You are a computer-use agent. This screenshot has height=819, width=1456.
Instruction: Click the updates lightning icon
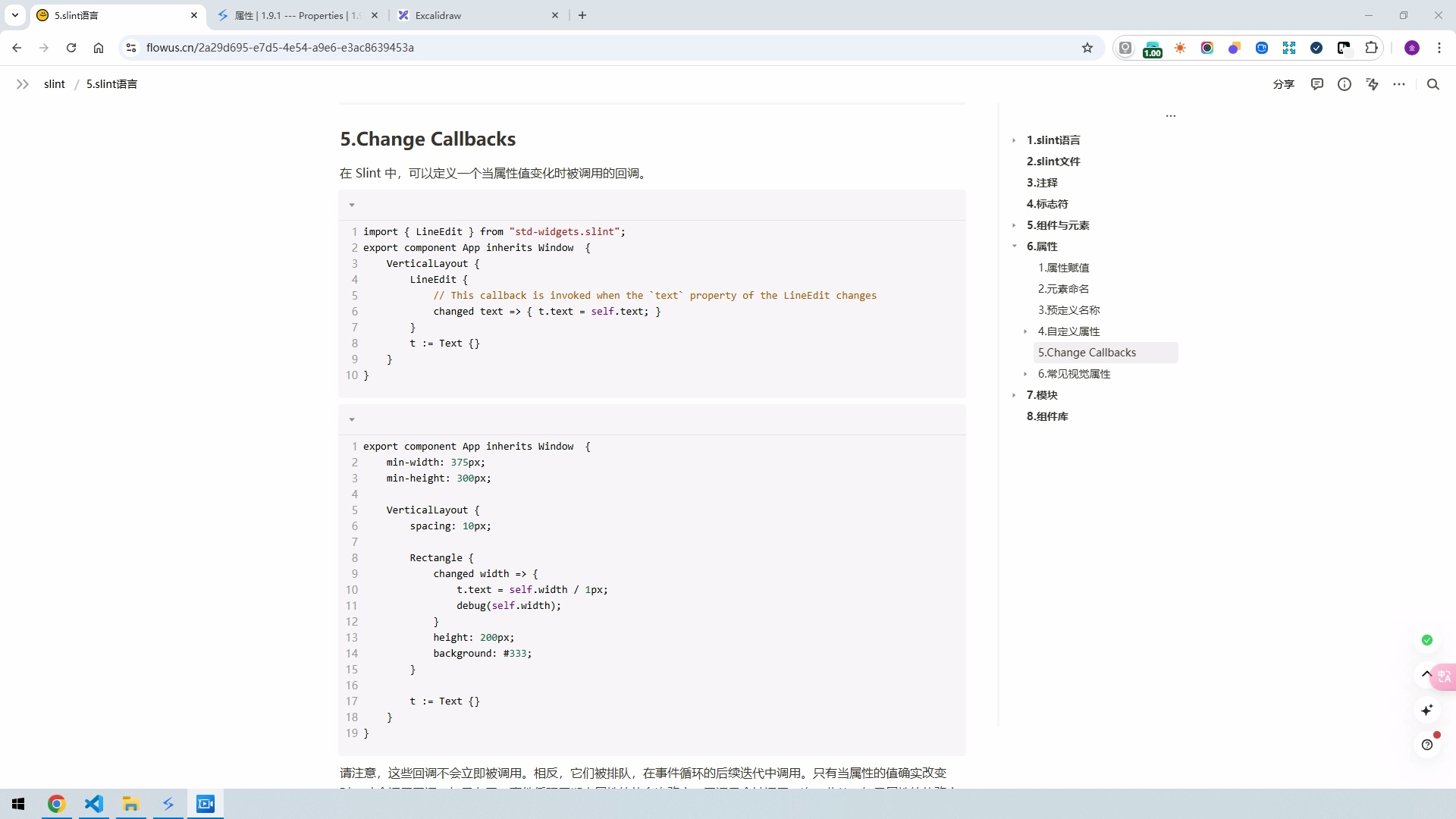[1372, 84]
